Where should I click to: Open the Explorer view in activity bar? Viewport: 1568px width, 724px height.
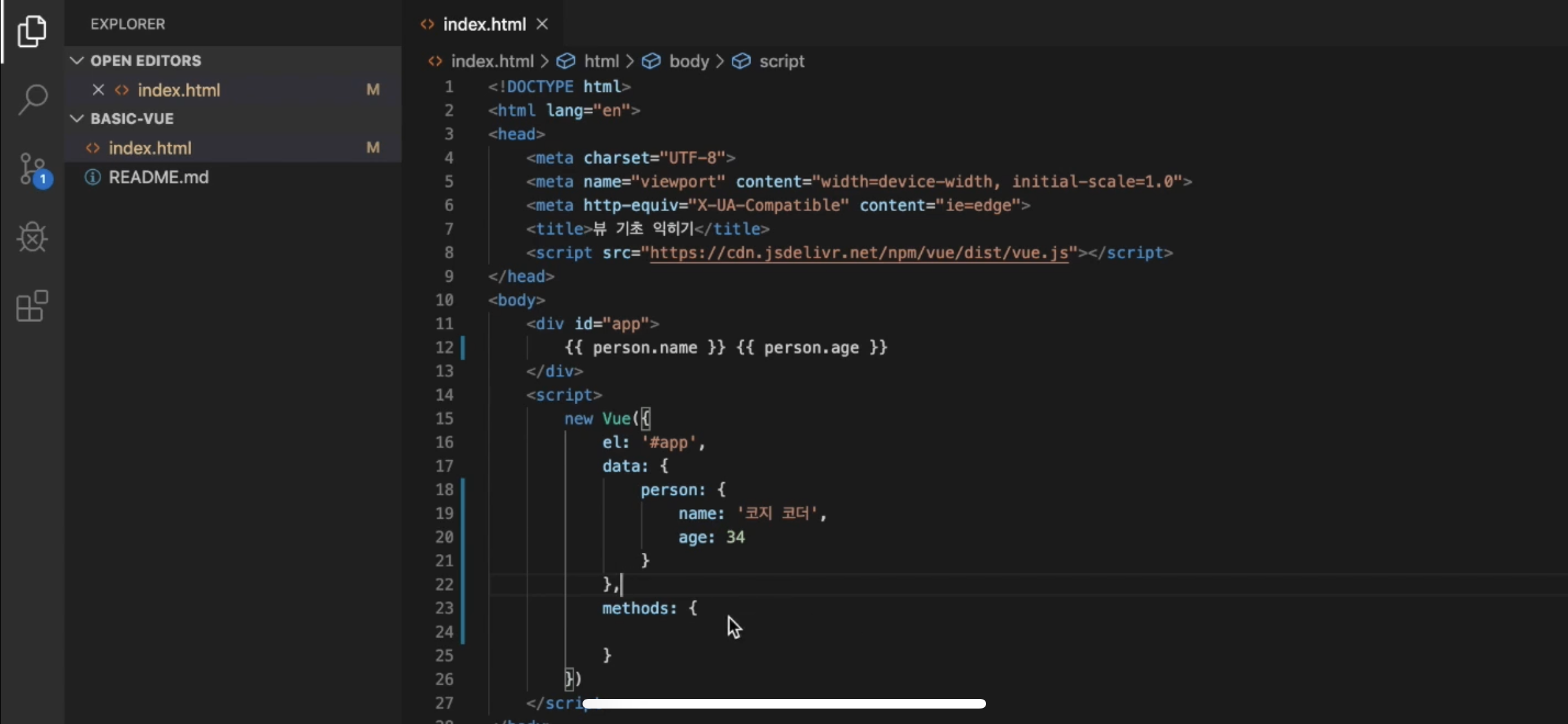click(x=32, y=31)
